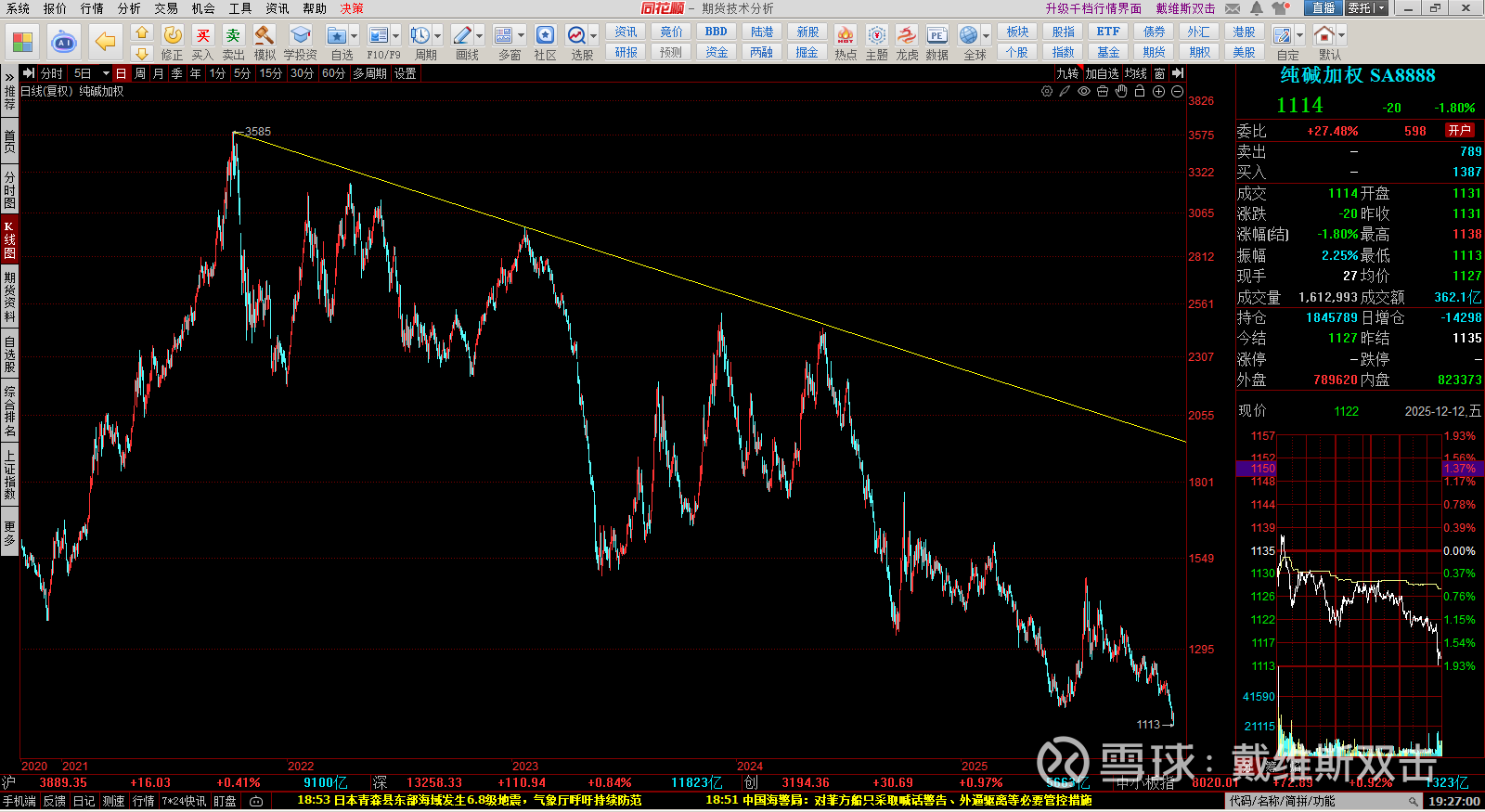Click the red 买入 buy icon
1485x812 pixels.
pyautogui.click(x=203, y=35)
